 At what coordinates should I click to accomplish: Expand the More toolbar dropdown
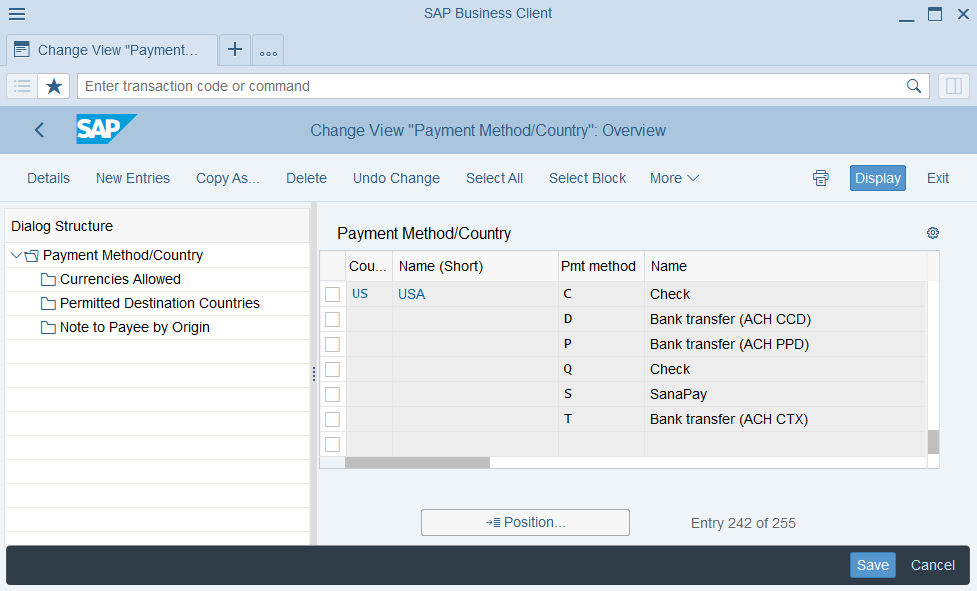[674, 178]
